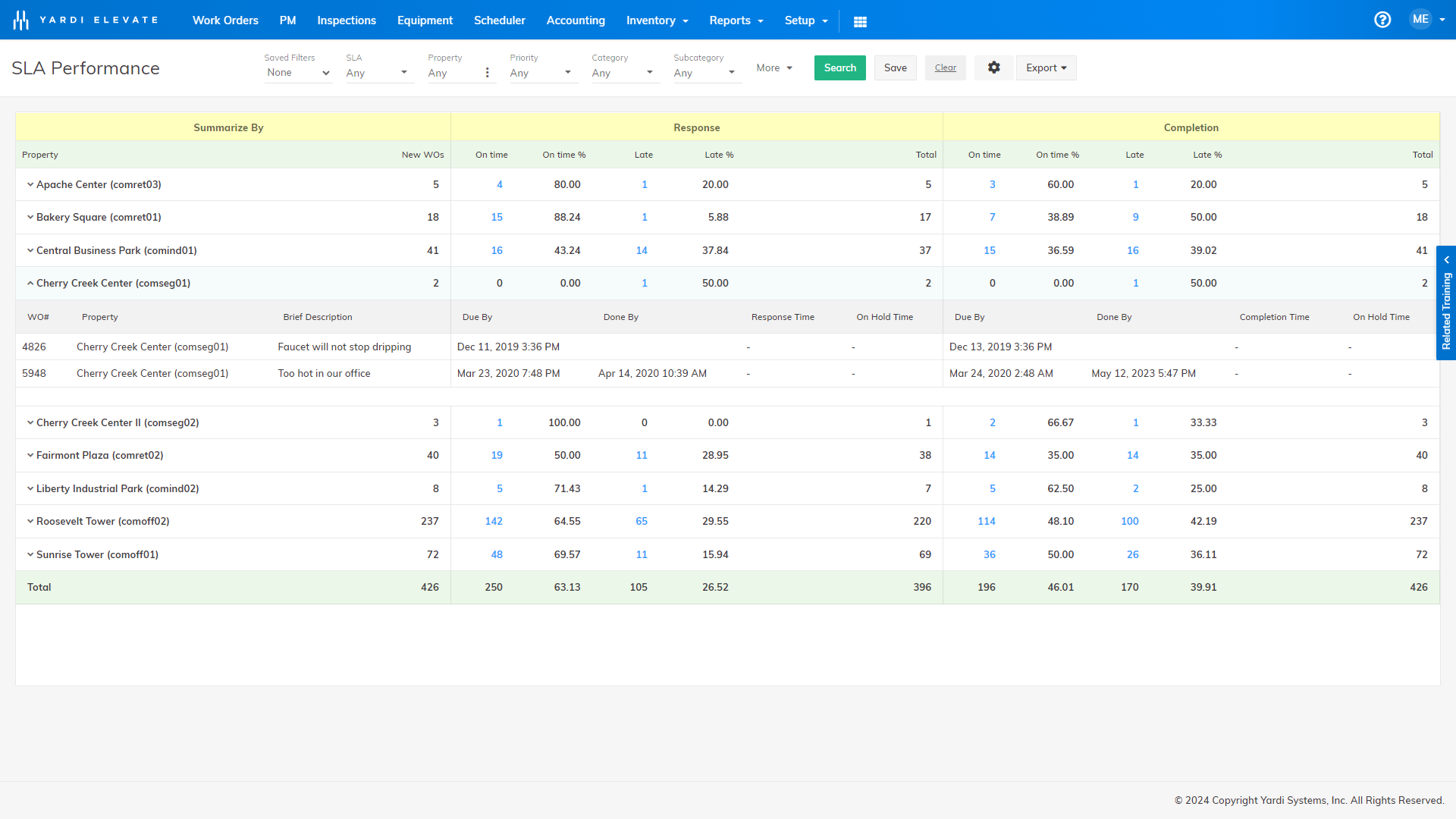Open the app switcher grid icon
This screenshot has width=1456, height=819.
pos(860,21)
